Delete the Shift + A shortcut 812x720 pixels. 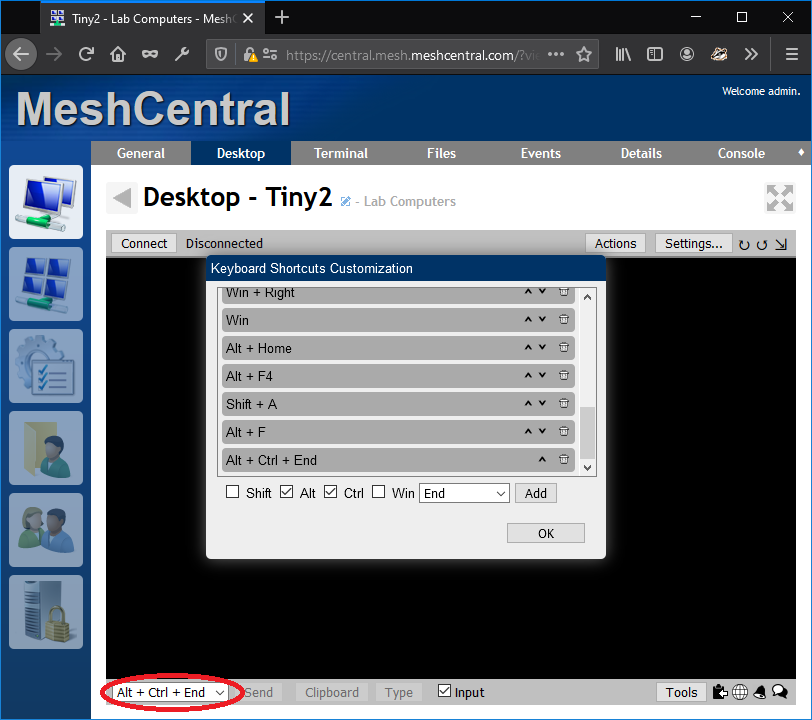point(564,403)
